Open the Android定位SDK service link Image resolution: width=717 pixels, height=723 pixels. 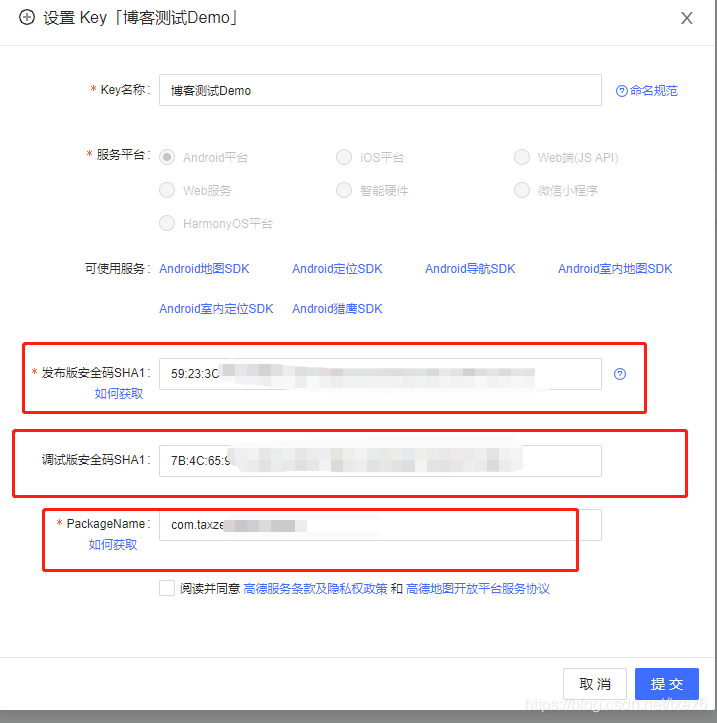point(337,269)
